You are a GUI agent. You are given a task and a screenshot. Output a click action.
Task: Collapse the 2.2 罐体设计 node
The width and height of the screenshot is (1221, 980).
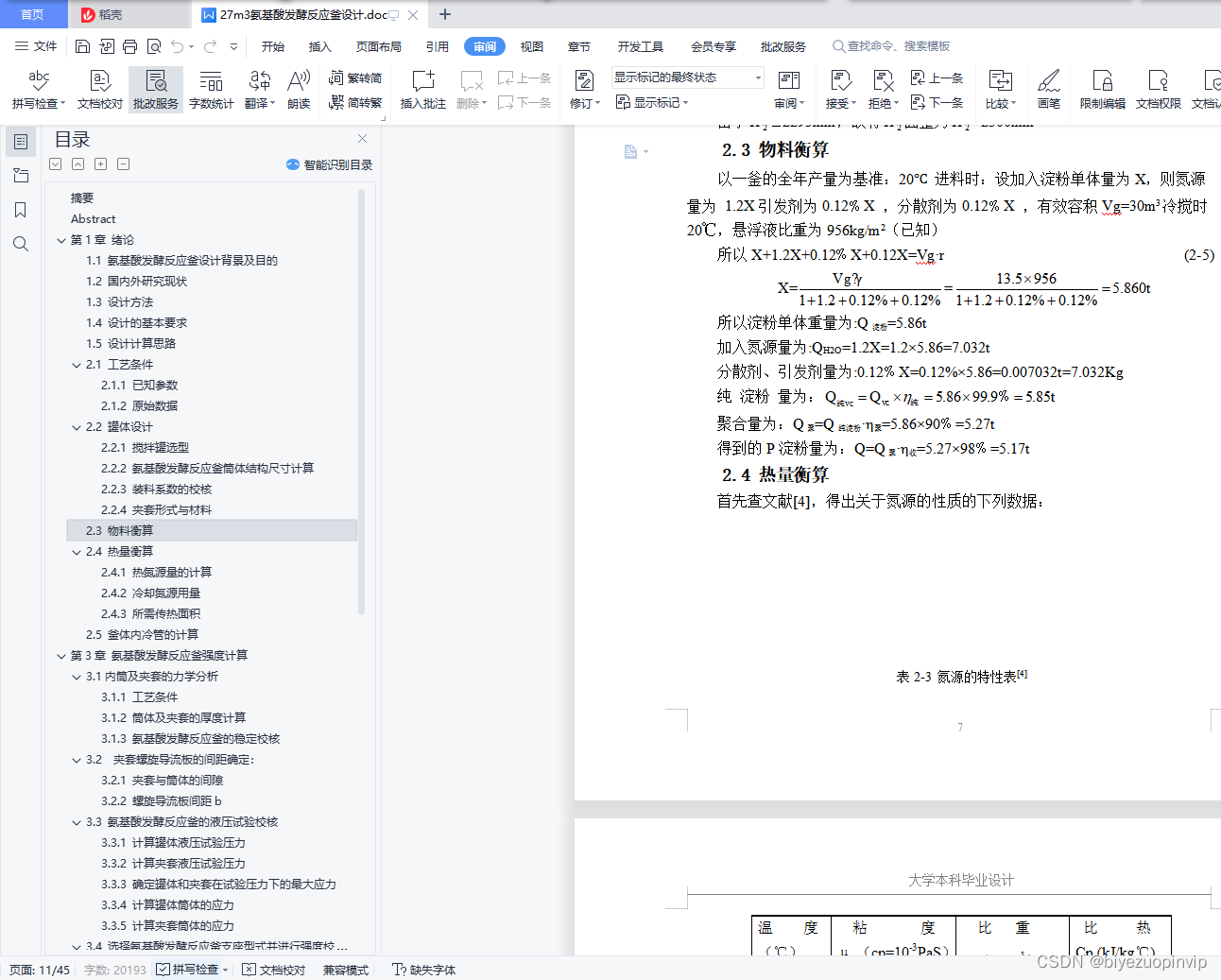point(77,427)
